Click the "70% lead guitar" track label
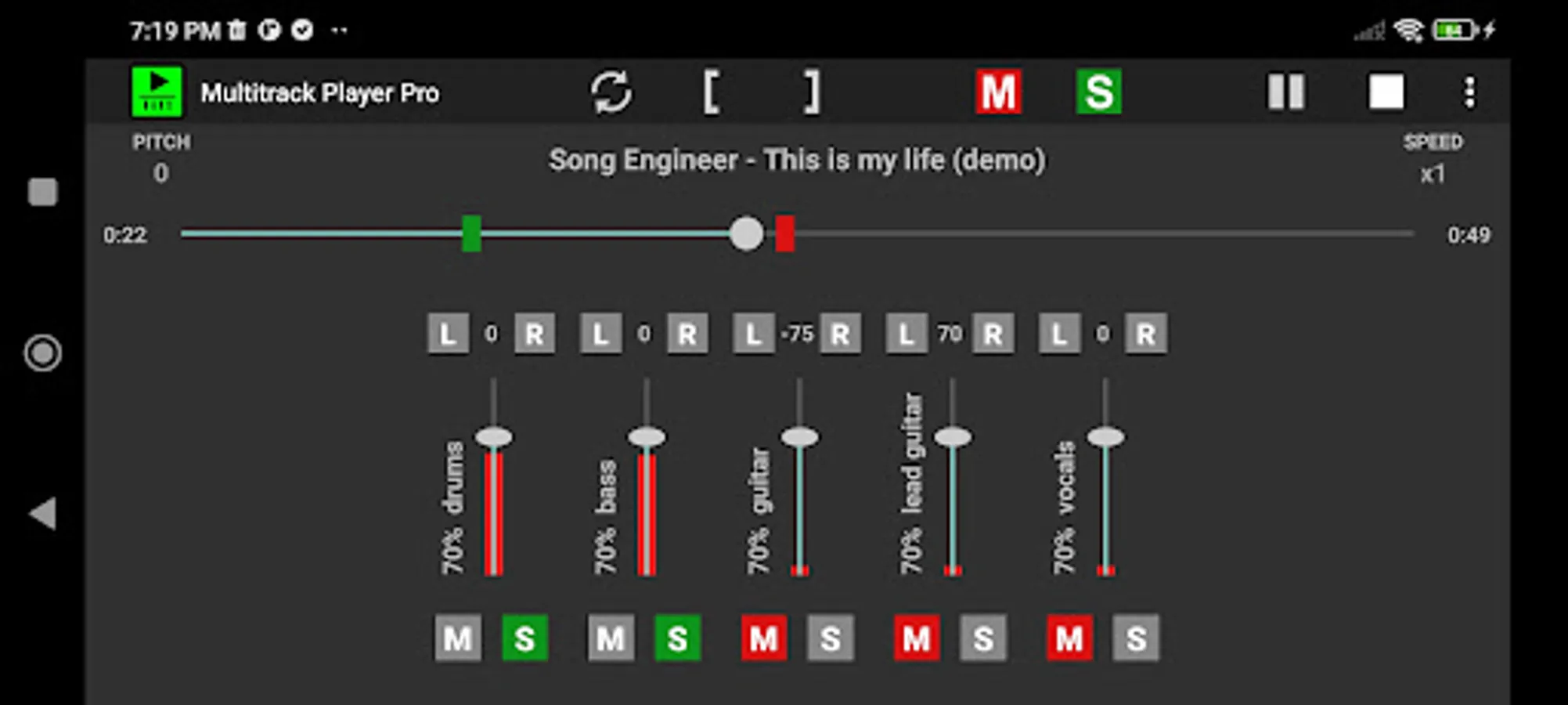The image size is (1568, 705). click(911, 483)
